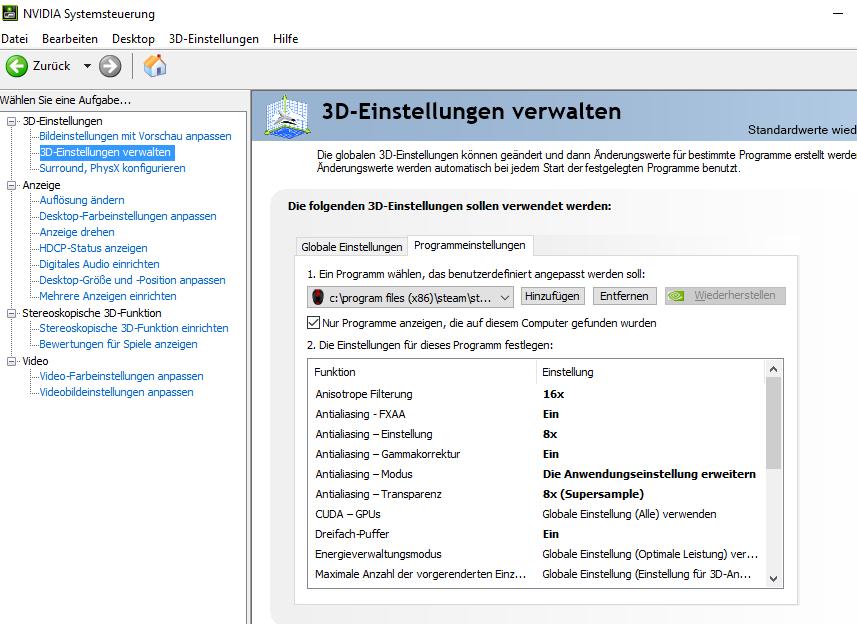Click the 8x (Supersample) value

(x=593, y=494)
